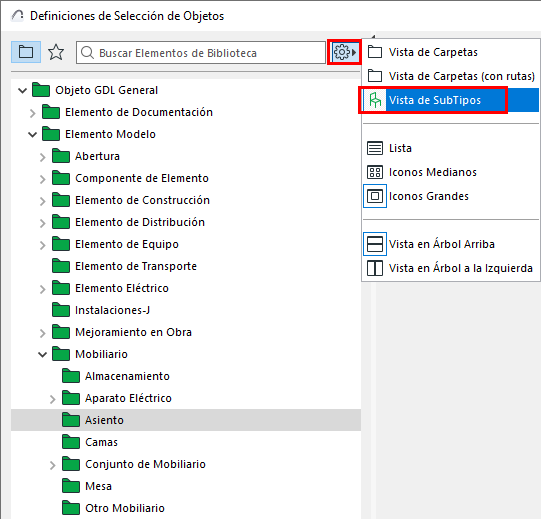The width and height of the screenshot is (541, 519).
Task: Collapse the Elemento Modelo node
Action: tap(32, 135)
